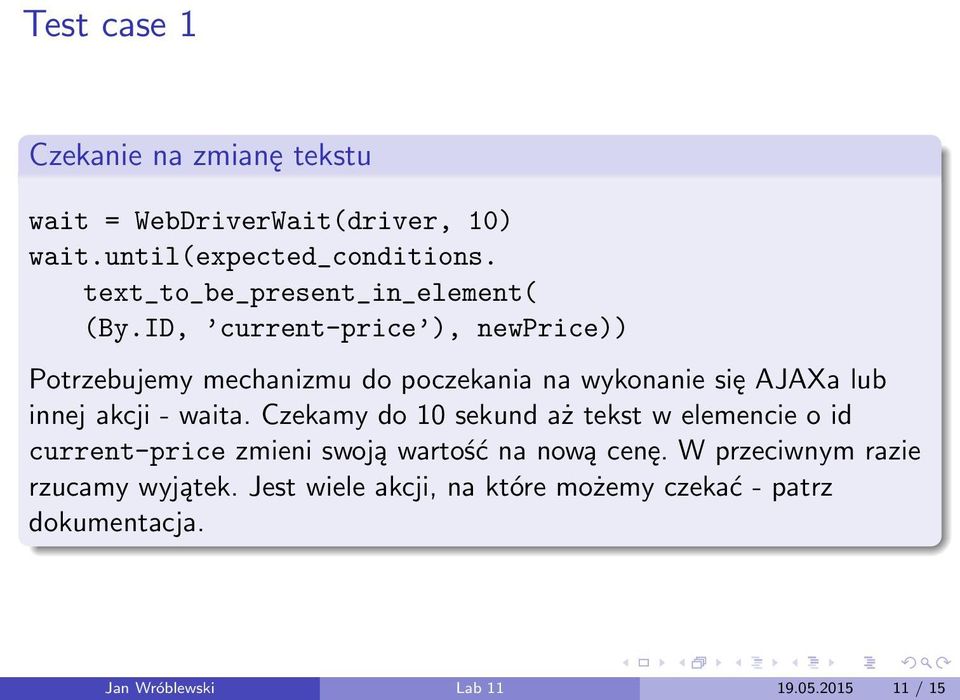960x700 pixels.
Task: Jump to next subsection arrow
Action: coord(775,663)
